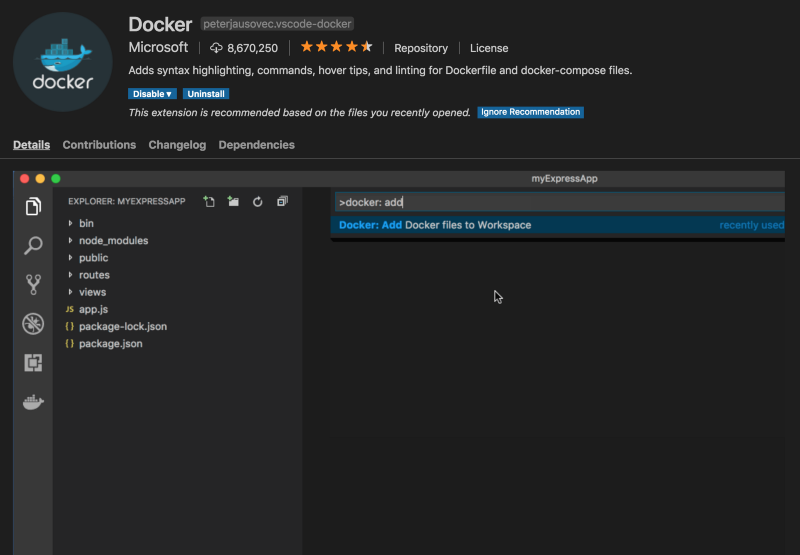Image resolution: width=800 pixels, height=555 pixels.
Task: Click the command palette input field
Action: [560, 202]
